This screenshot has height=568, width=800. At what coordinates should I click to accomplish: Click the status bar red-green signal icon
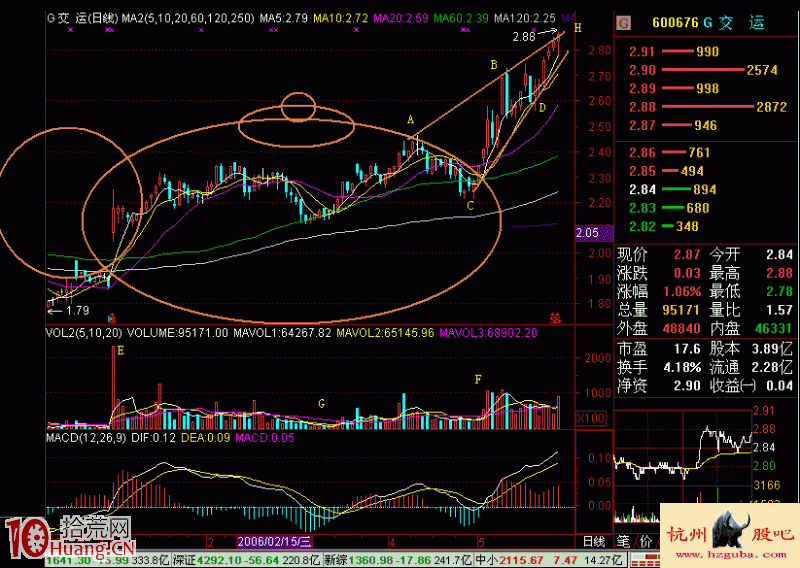(x=643, y=560)
